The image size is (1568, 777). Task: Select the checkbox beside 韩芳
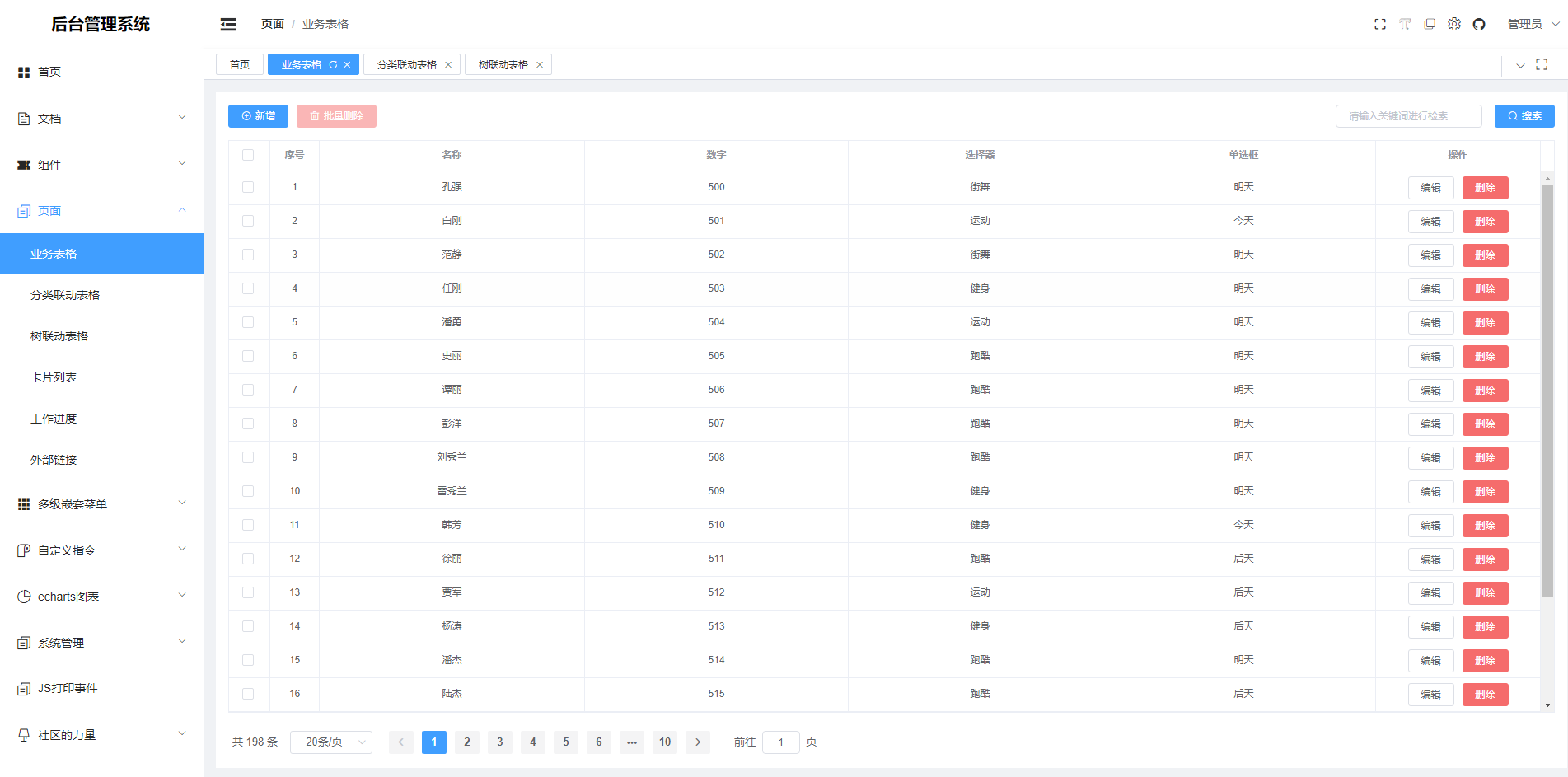coord(248,525)
